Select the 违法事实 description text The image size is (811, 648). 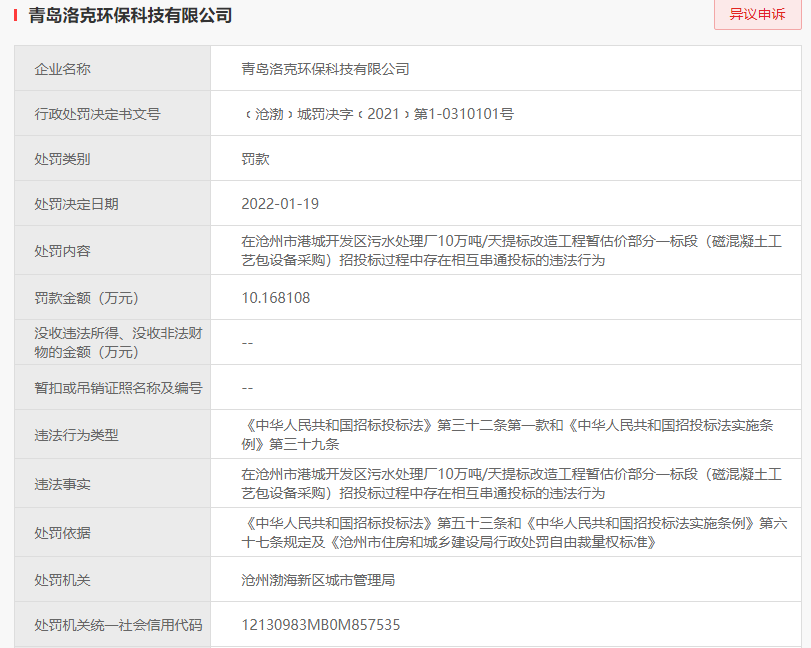(512, 484)
